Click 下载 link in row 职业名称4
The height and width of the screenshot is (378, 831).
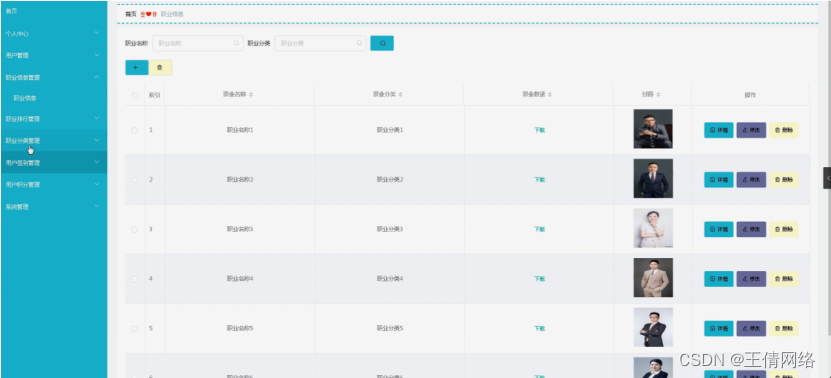540,279
